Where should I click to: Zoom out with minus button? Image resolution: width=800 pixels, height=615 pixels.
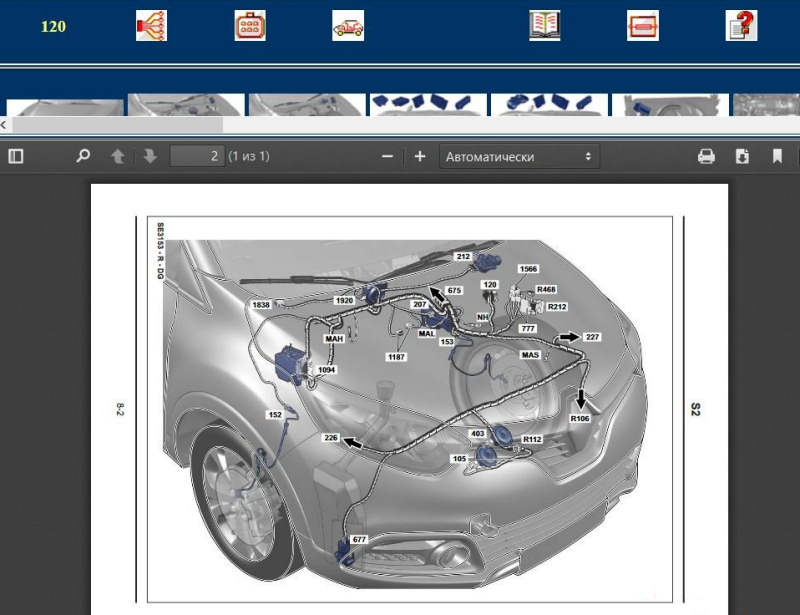pos(387,156)
